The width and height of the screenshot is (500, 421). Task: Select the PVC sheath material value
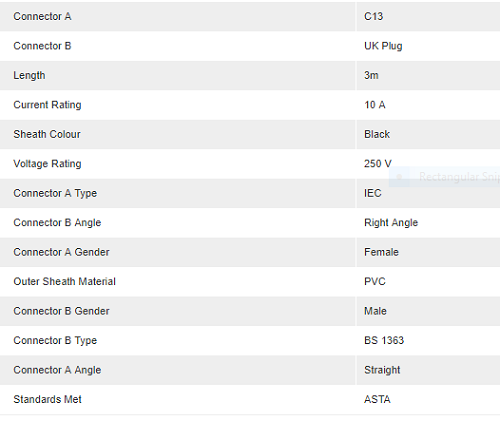tap(375, 281)
